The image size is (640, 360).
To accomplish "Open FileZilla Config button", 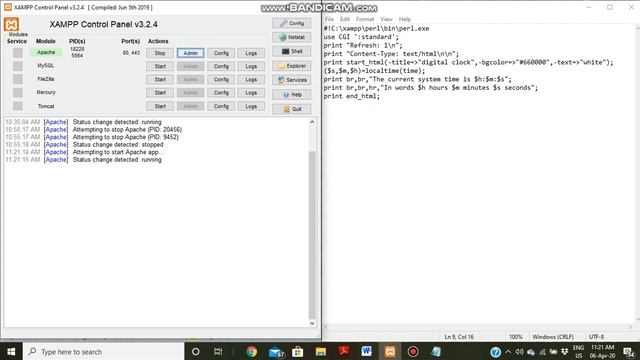I will (x=221, y=80).
